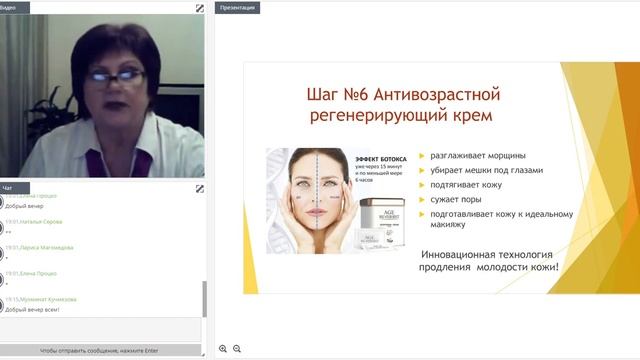The image size is (640, 360).
Task: Zoom in on the presentation slide
Action: coord(223,349)
